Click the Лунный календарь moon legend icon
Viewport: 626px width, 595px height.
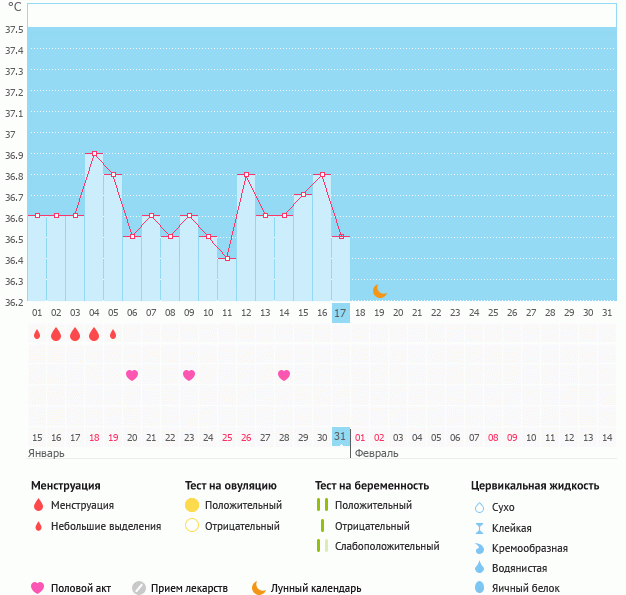click(259, 588)
